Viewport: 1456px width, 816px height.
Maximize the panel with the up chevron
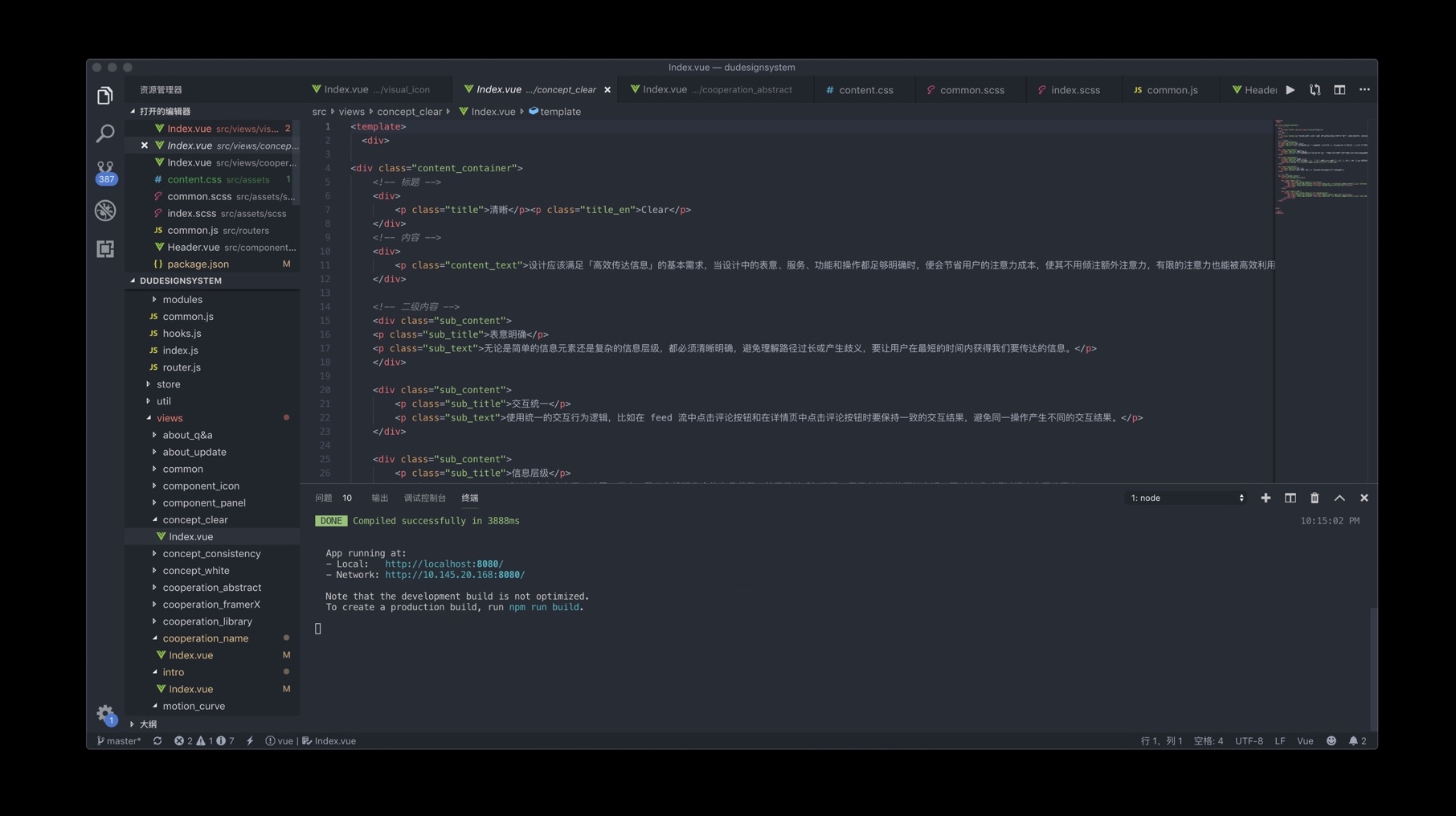[x=1339, y=498]
